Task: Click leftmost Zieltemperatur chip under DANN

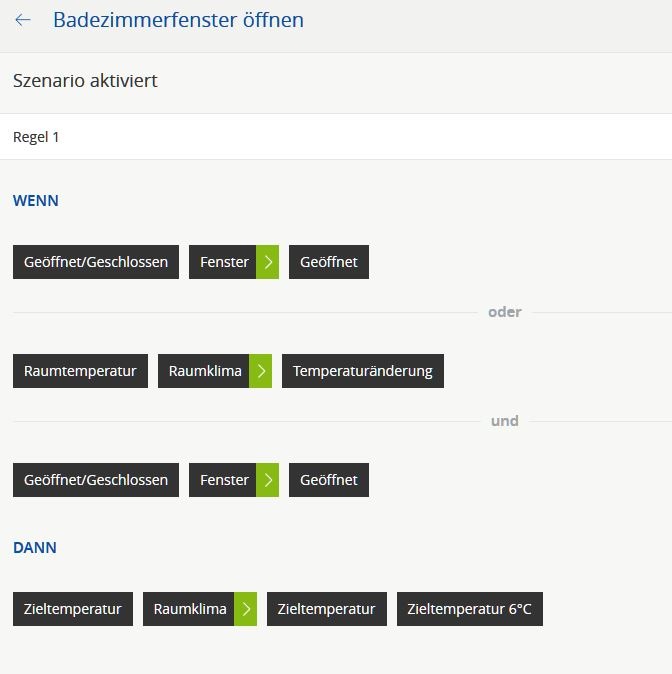Action: (x=72, y=609)
